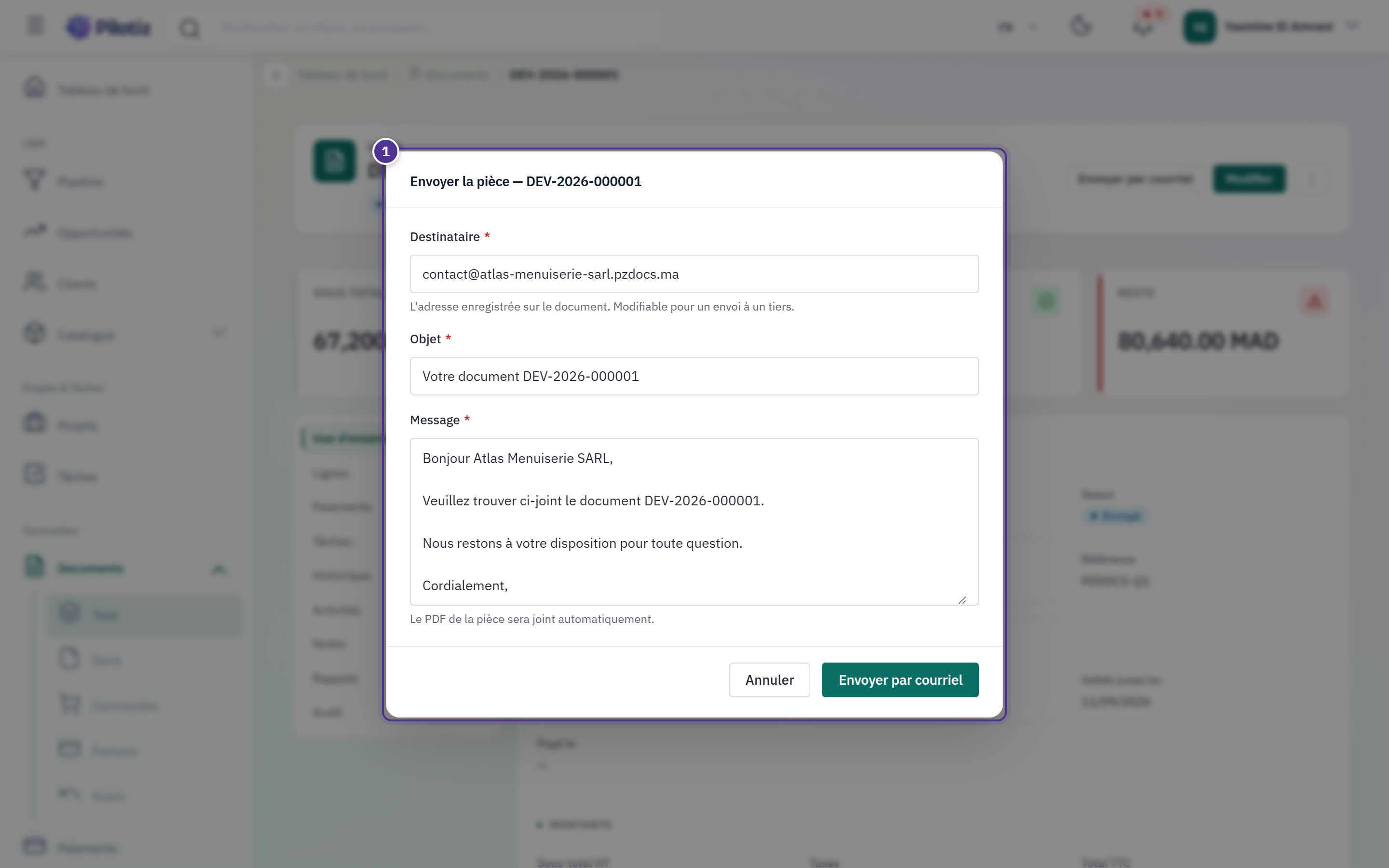Click the search magnifier icon in the top bar
1389x868 pixels.
click(190, 27)
